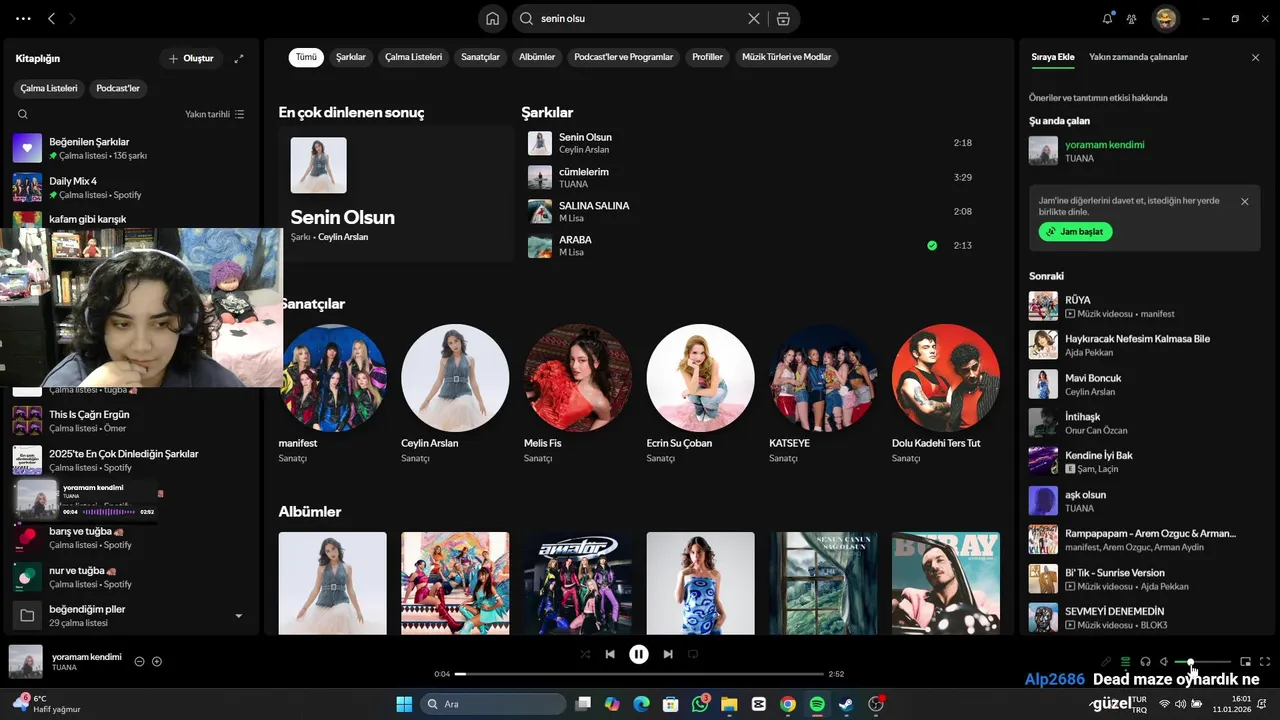Expand the library panel with the arrows icon
This screenshot has width=1280, height=720.
[x=239, y=59]
